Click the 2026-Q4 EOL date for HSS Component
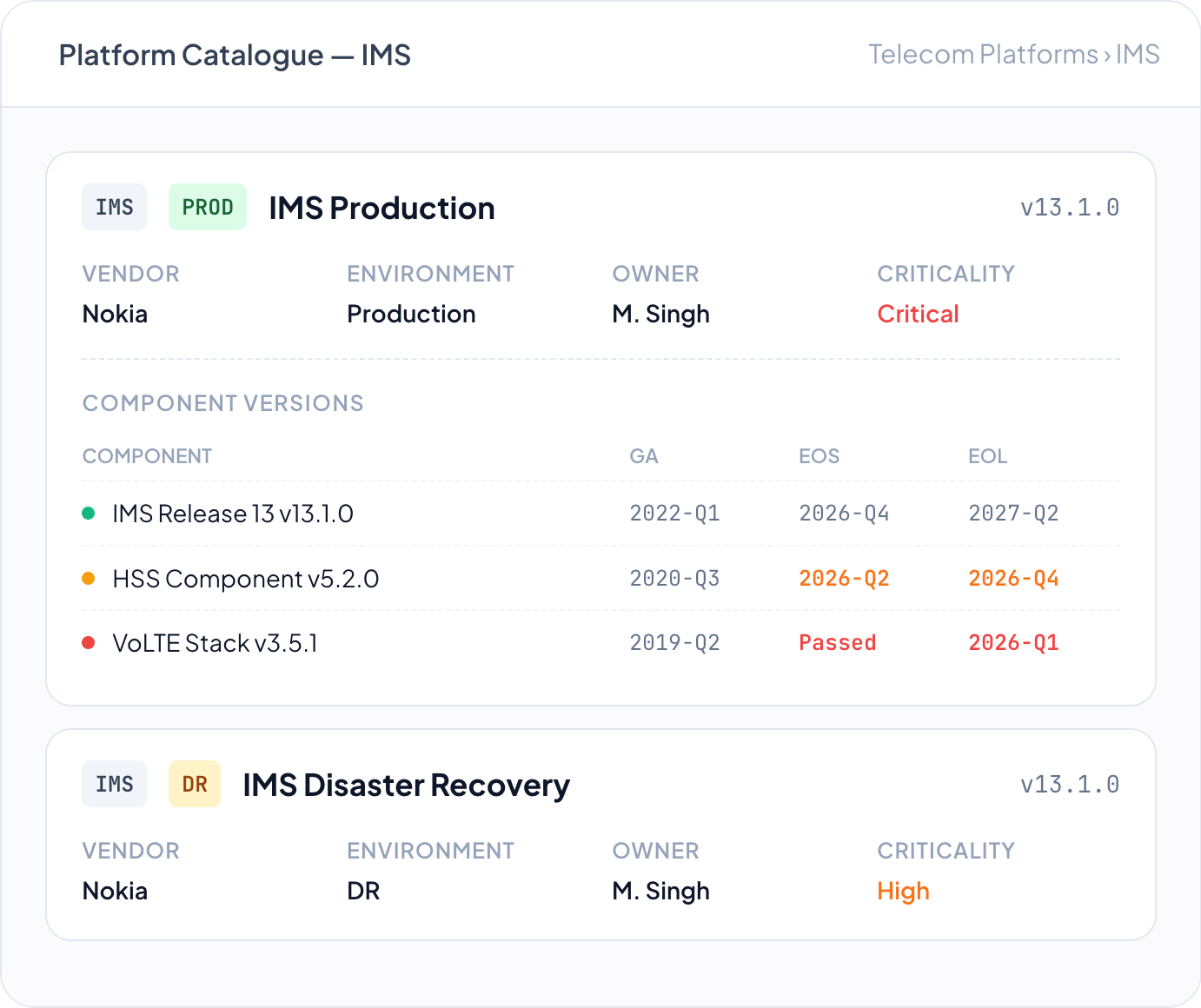Viewport: 1201px width, 1008px height. 1013,579
